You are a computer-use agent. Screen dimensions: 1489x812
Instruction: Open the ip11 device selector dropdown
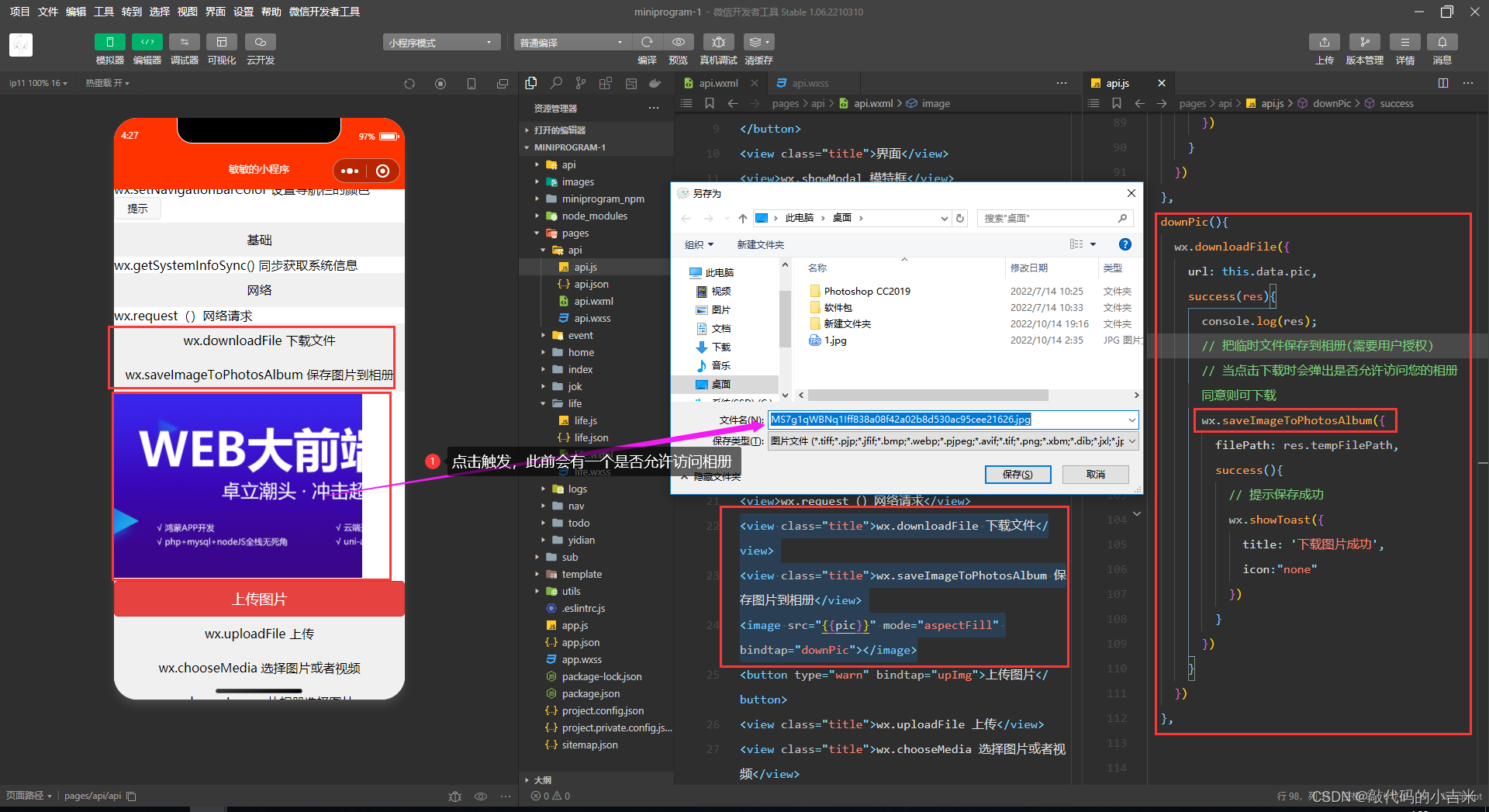38,83
